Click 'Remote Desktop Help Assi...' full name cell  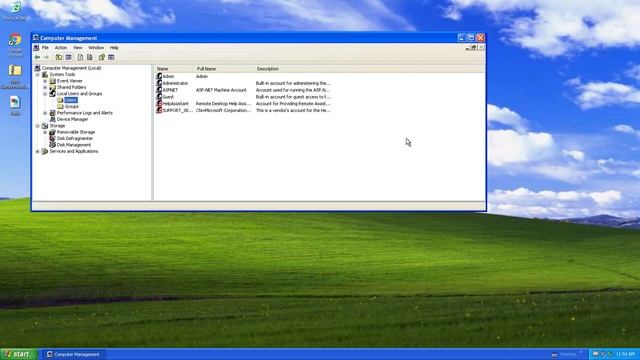(x=223, y=104)
